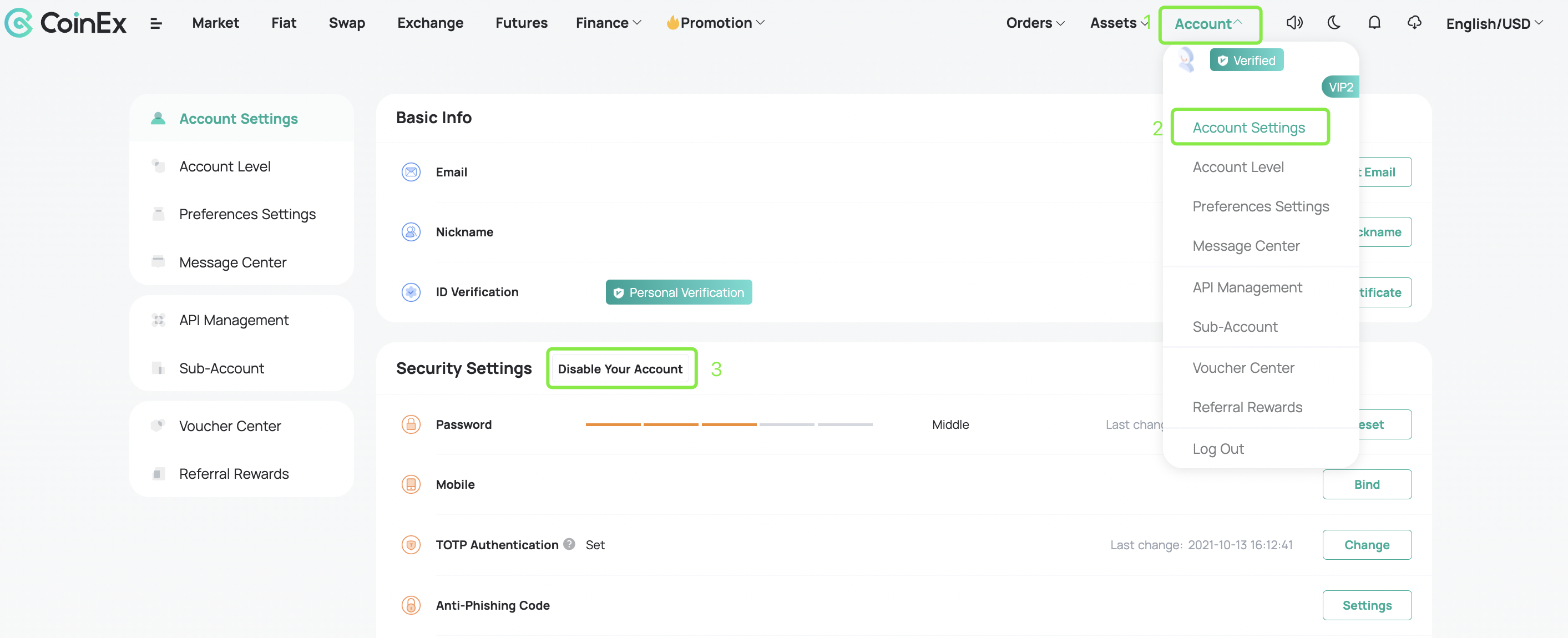Open the hamburger menu next to logo

click(x=156, y=24)
